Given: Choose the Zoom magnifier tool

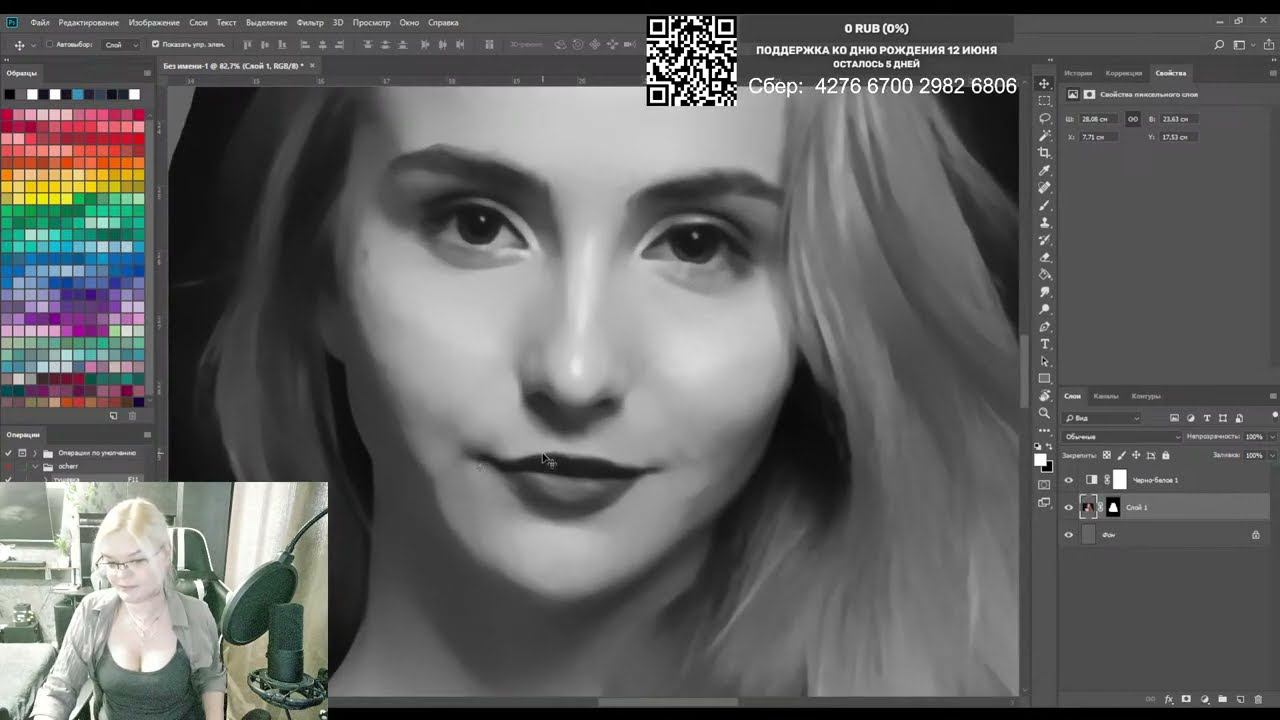Looking at the screenshot, I should coord(1045,413).
